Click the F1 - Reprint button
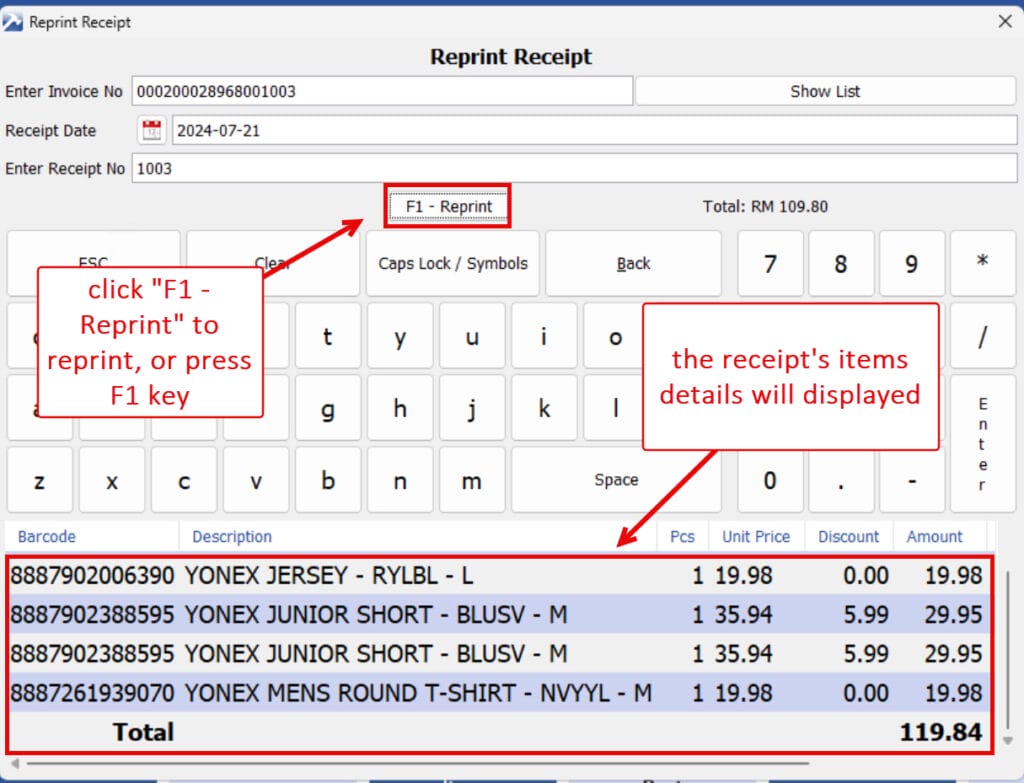The height and width of the screenshot is (783, 1024). click(448, 206)
